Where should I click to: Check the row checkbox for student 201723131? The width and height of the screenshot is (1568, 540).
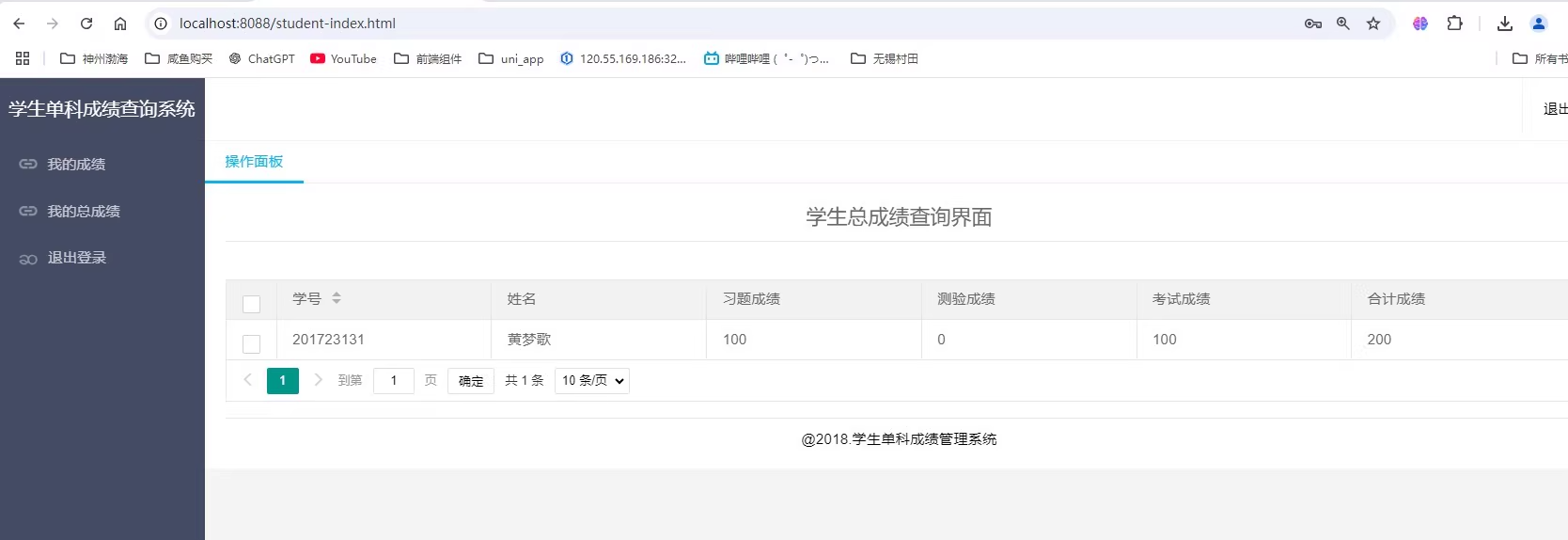pos(251,343)
